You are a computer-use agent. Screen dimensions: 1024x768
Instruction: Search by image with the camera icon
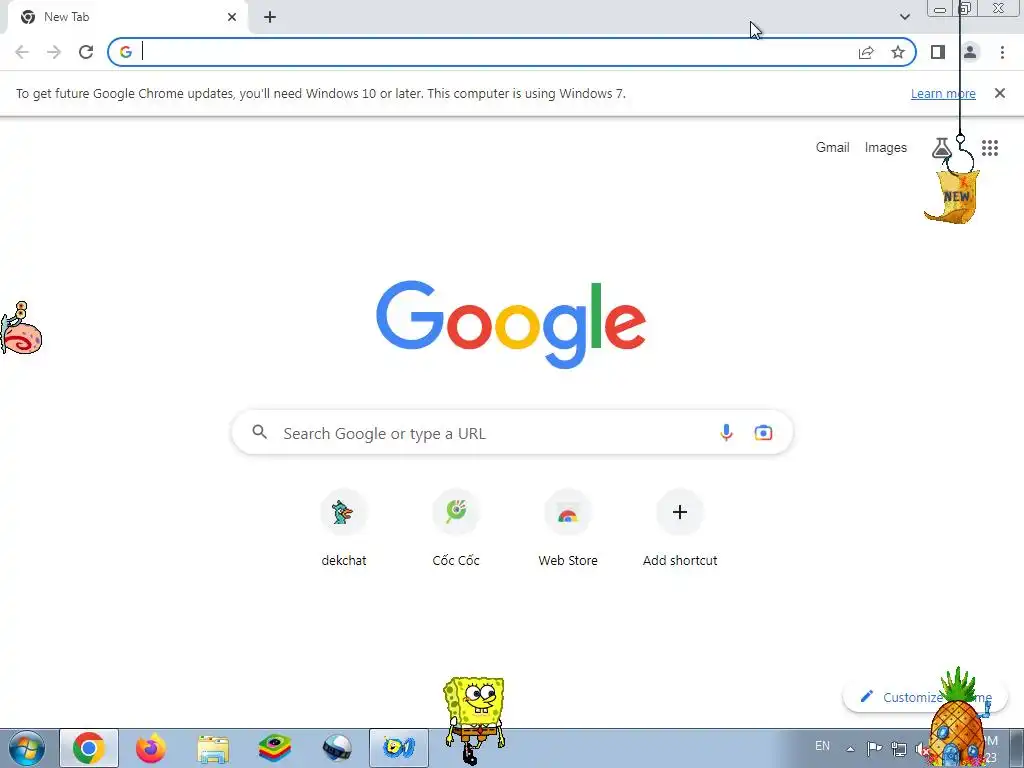point(763,432)
